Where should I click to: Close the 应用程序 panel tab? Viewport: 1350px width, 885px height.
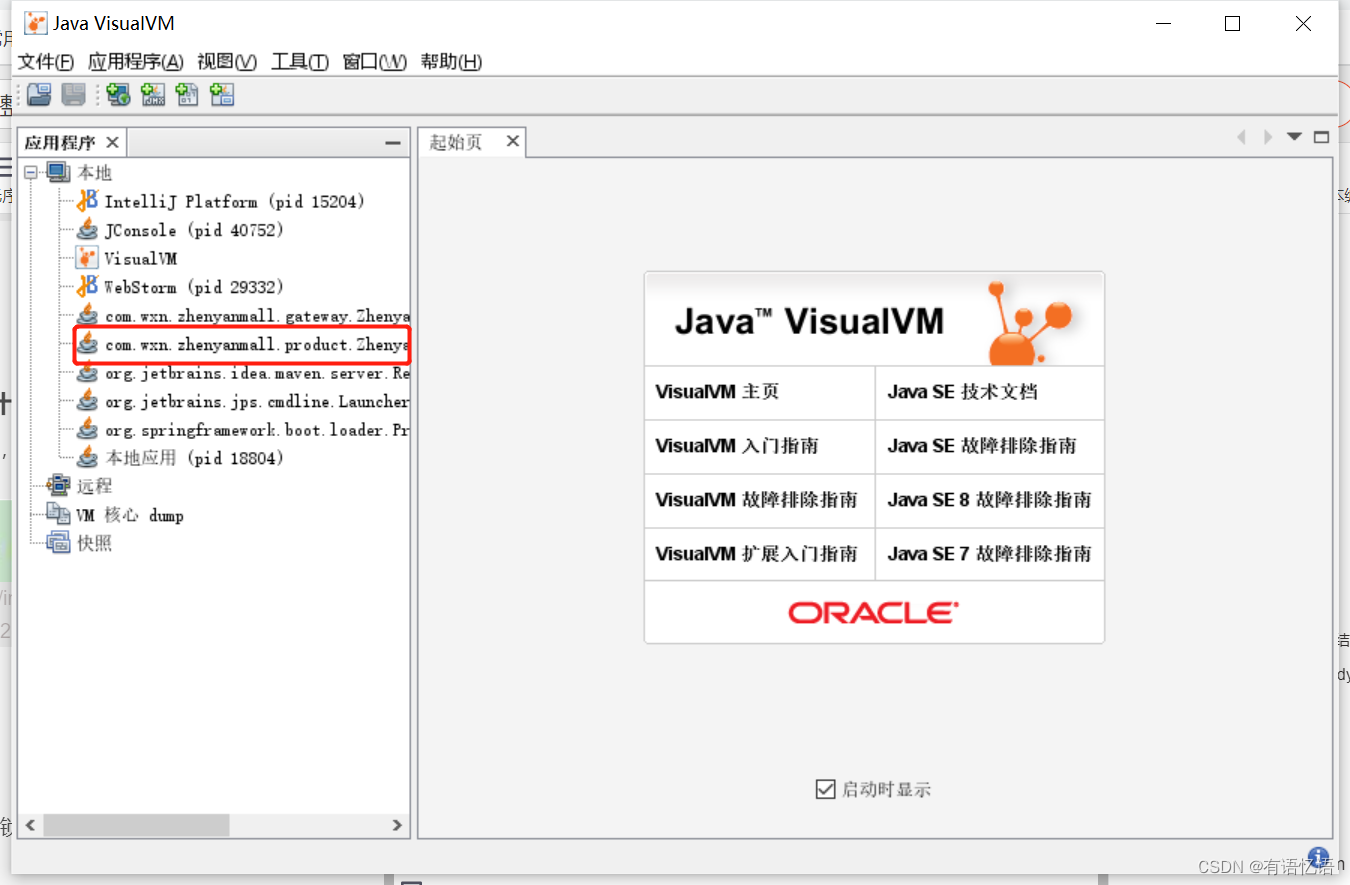[x=112, y=142]
